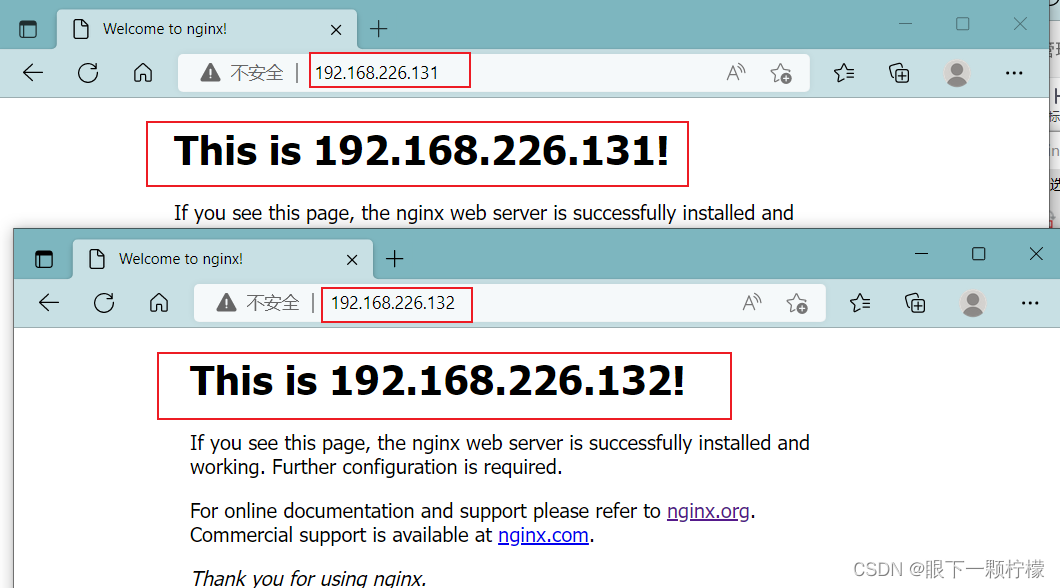
Task: Add page to favorites in the 192.168.226.132 window
Action: (797, 303)
